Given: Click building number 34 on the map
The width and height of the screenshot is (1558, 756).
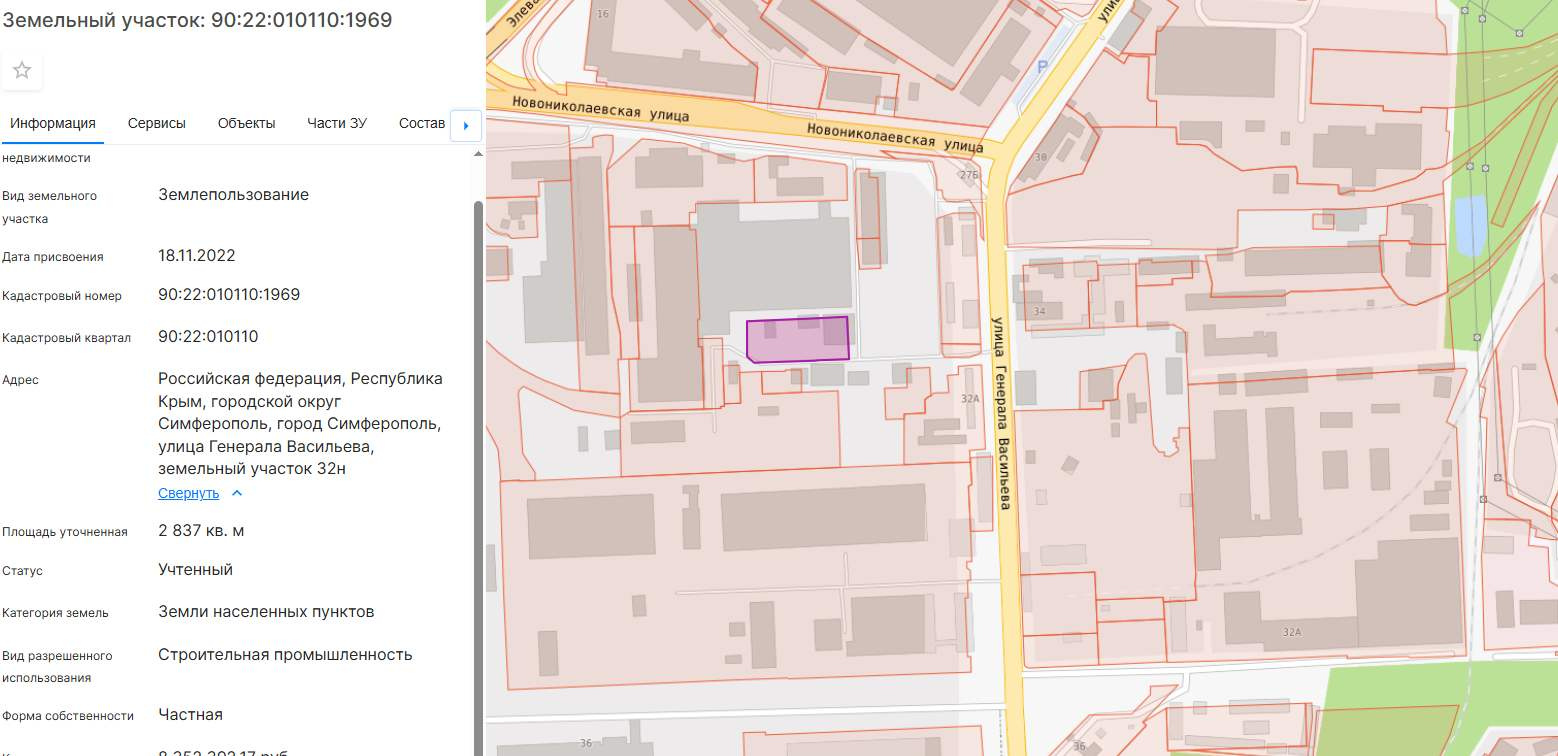Looking at the screenshot, I should pyautogui.click(x=1040, y=312).
